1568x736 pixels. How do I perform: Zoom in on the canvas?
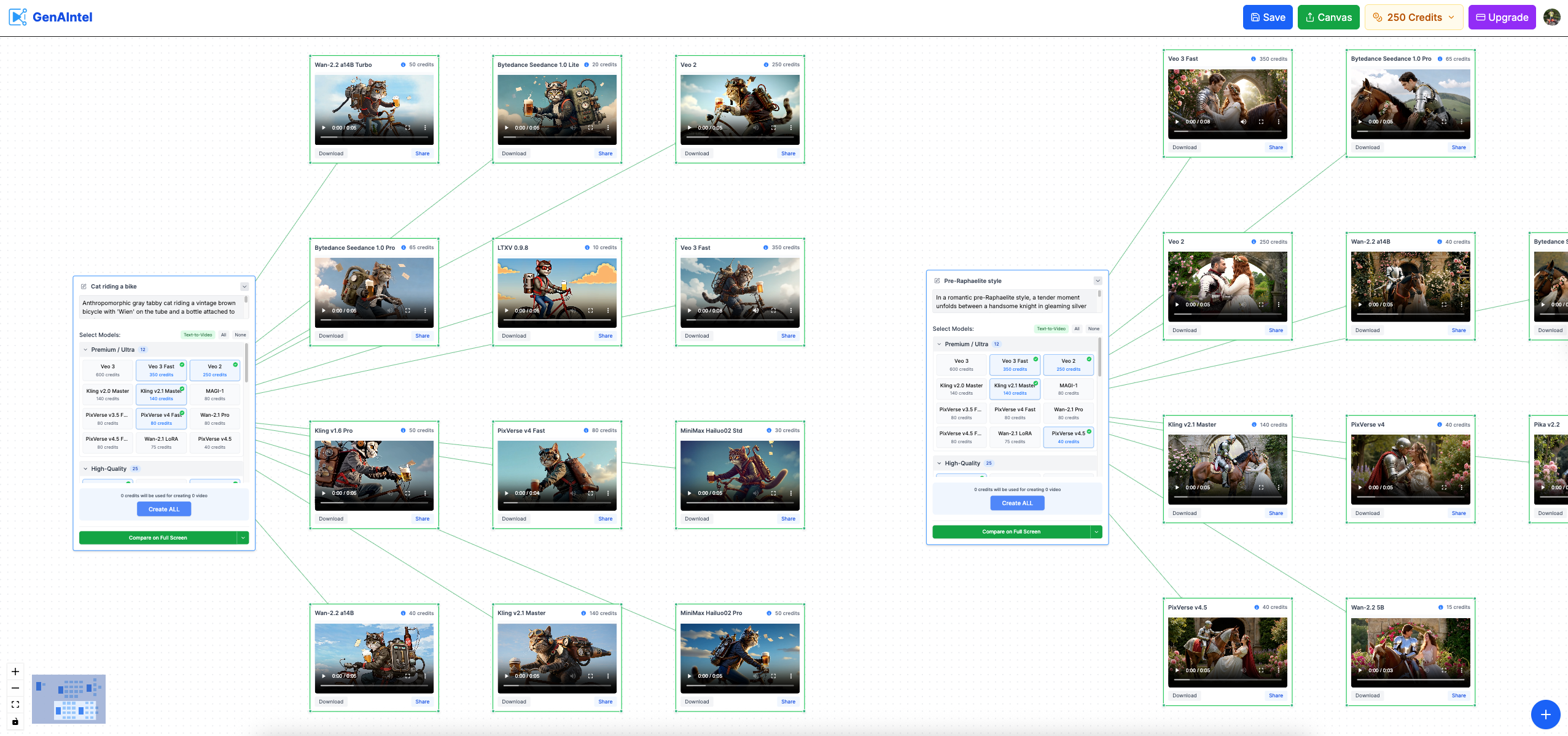tap(15, 672)
